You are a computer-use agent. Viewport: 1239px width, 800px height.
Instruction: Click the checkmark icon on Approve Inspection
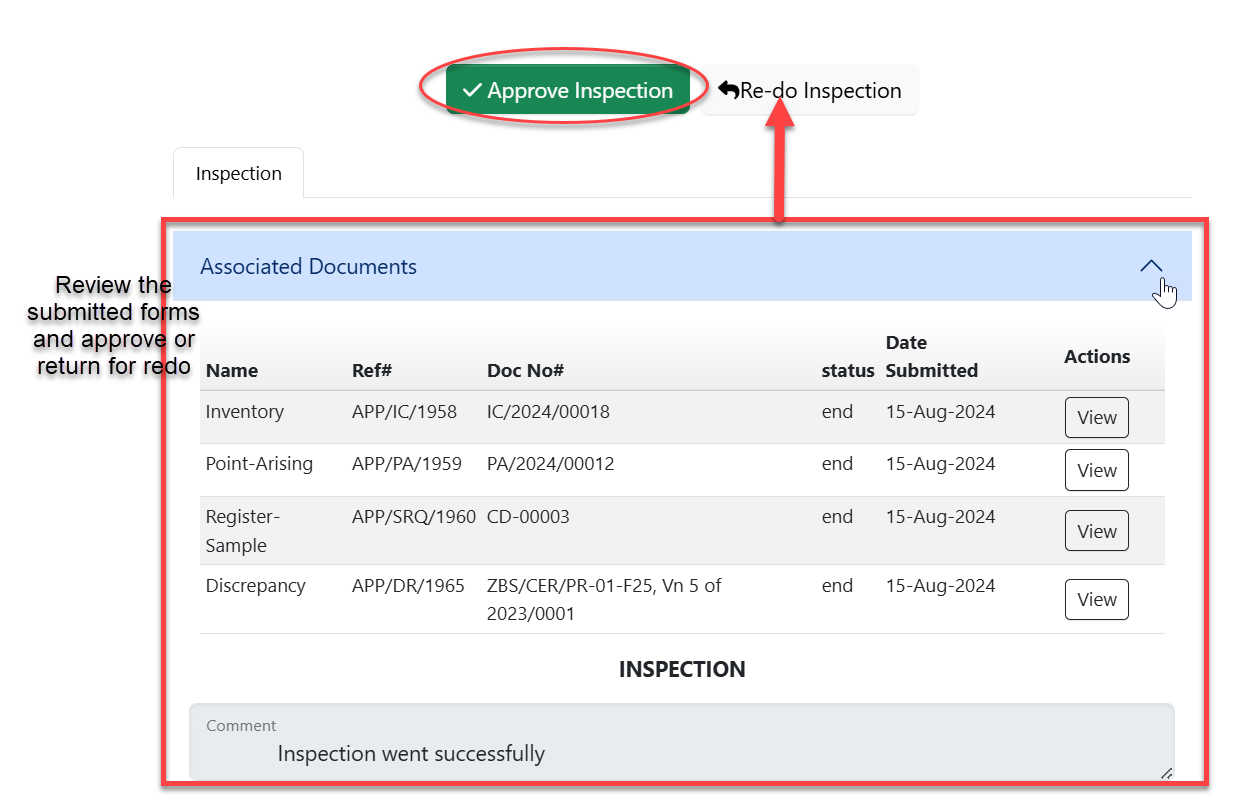(x=473, y=91)
